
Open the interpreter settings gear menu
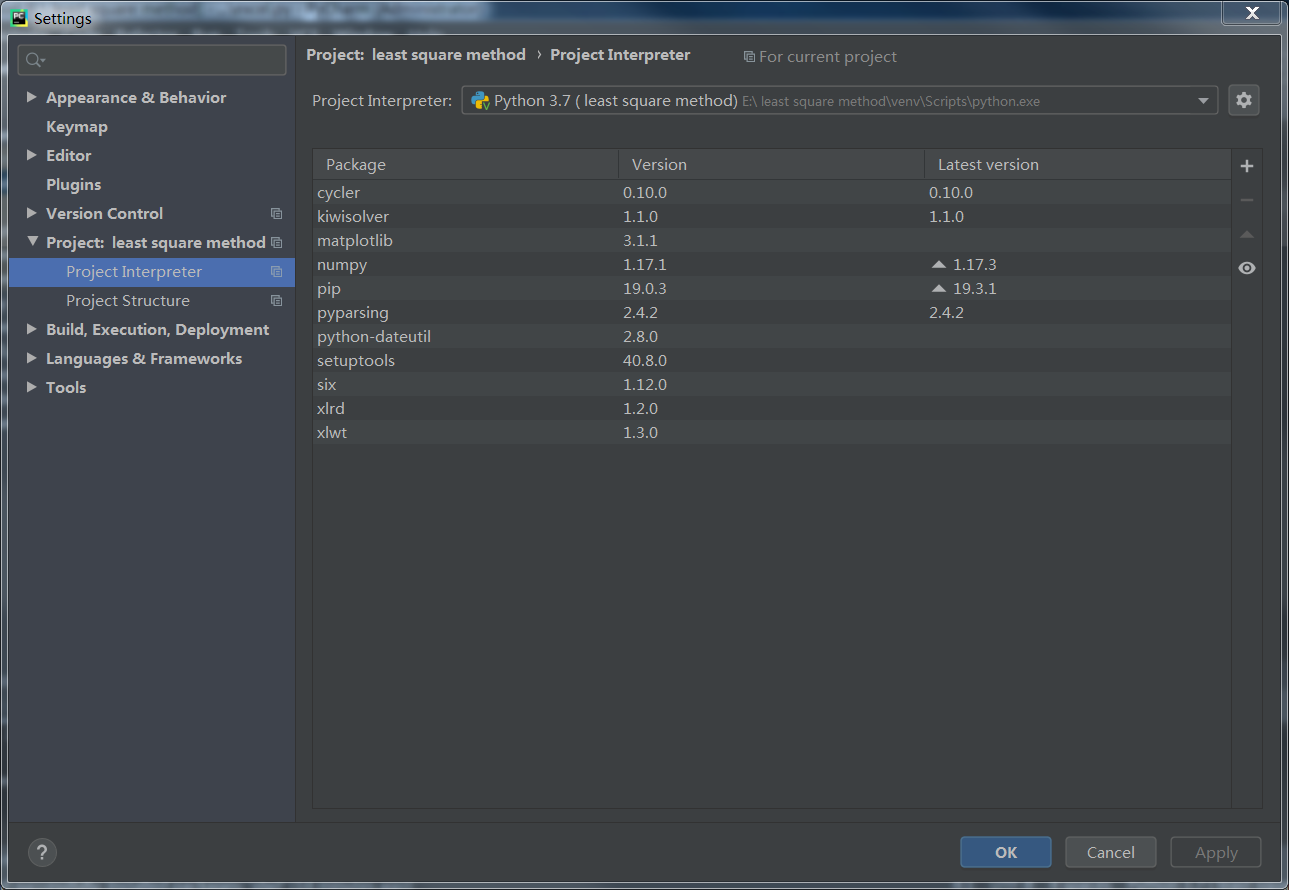coord(1243,100)
